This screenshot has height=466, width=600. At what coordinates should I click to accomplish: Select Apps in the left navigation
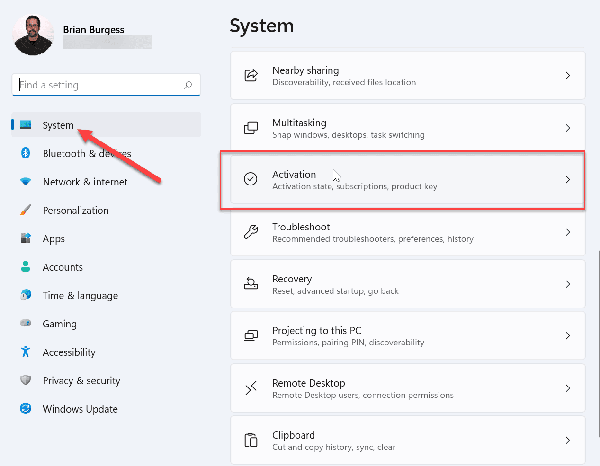(53, 239)
